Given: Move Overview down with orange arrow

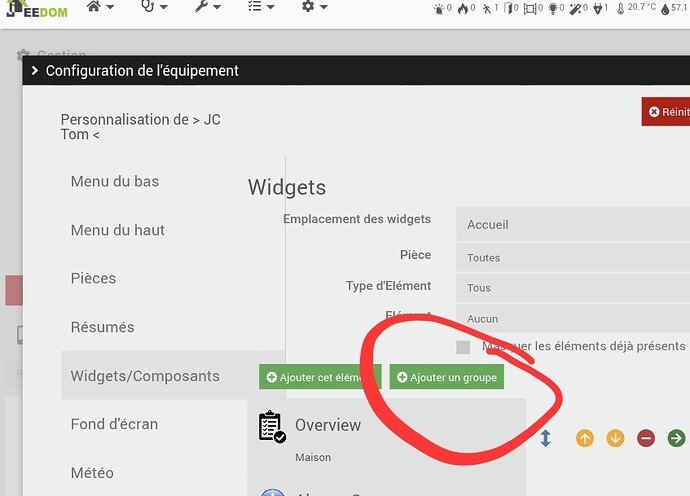Looking at the screenshot, I should click(615, 438).
